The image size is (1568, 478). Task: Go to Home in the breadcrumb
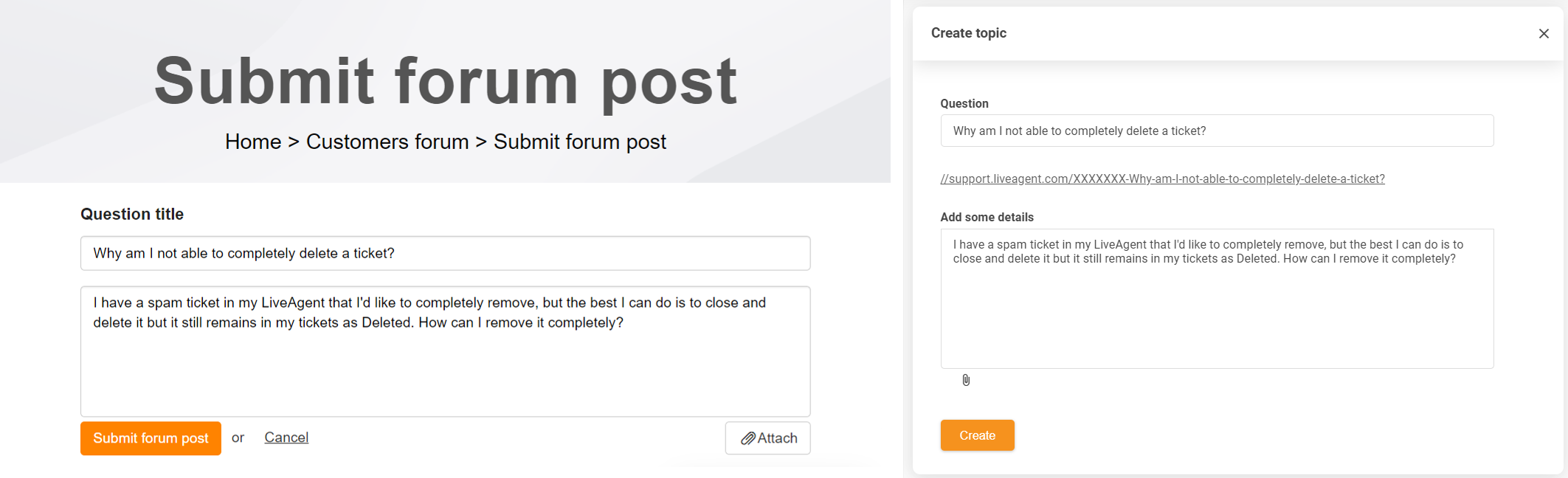253,142
